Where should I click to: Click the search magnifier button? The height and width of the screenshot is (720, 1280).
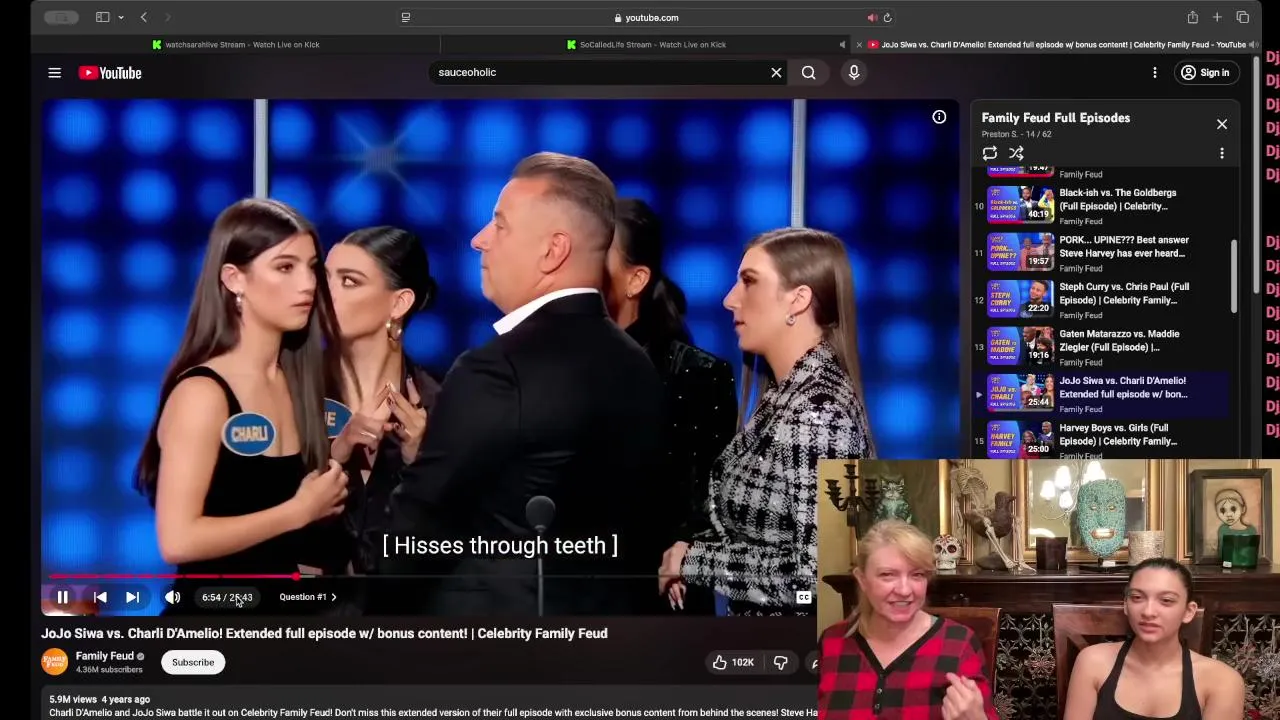click(x=808, y=72)
